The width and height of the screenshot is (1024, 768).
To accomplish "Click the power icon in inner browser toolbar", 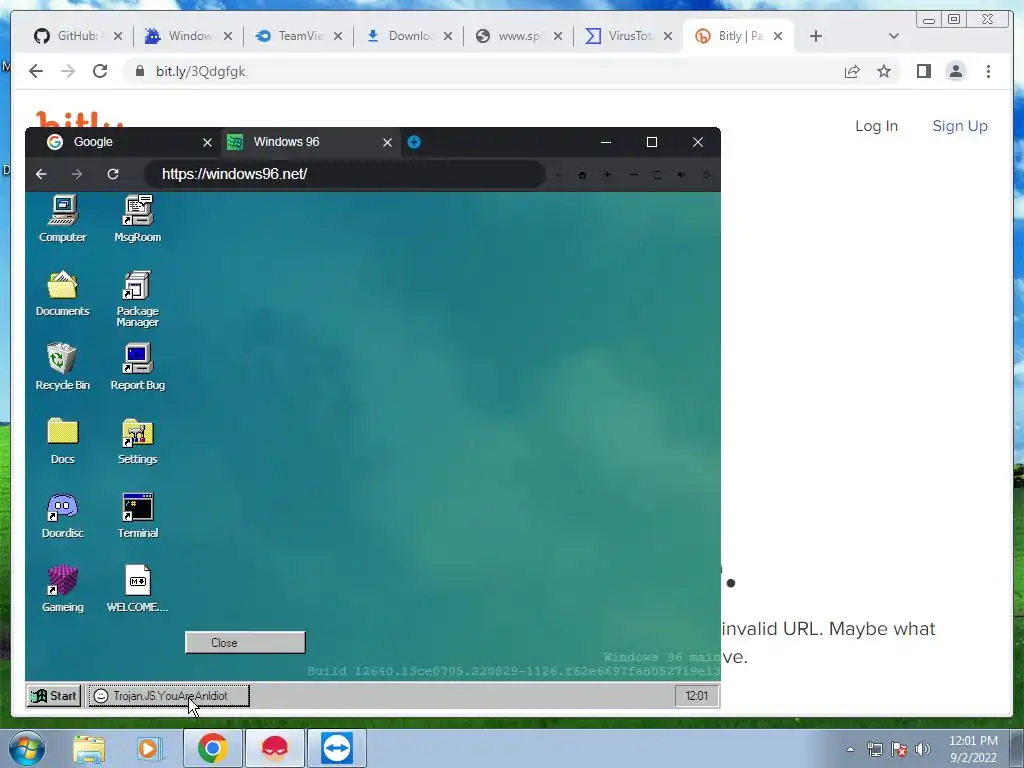I will [706, 175].
